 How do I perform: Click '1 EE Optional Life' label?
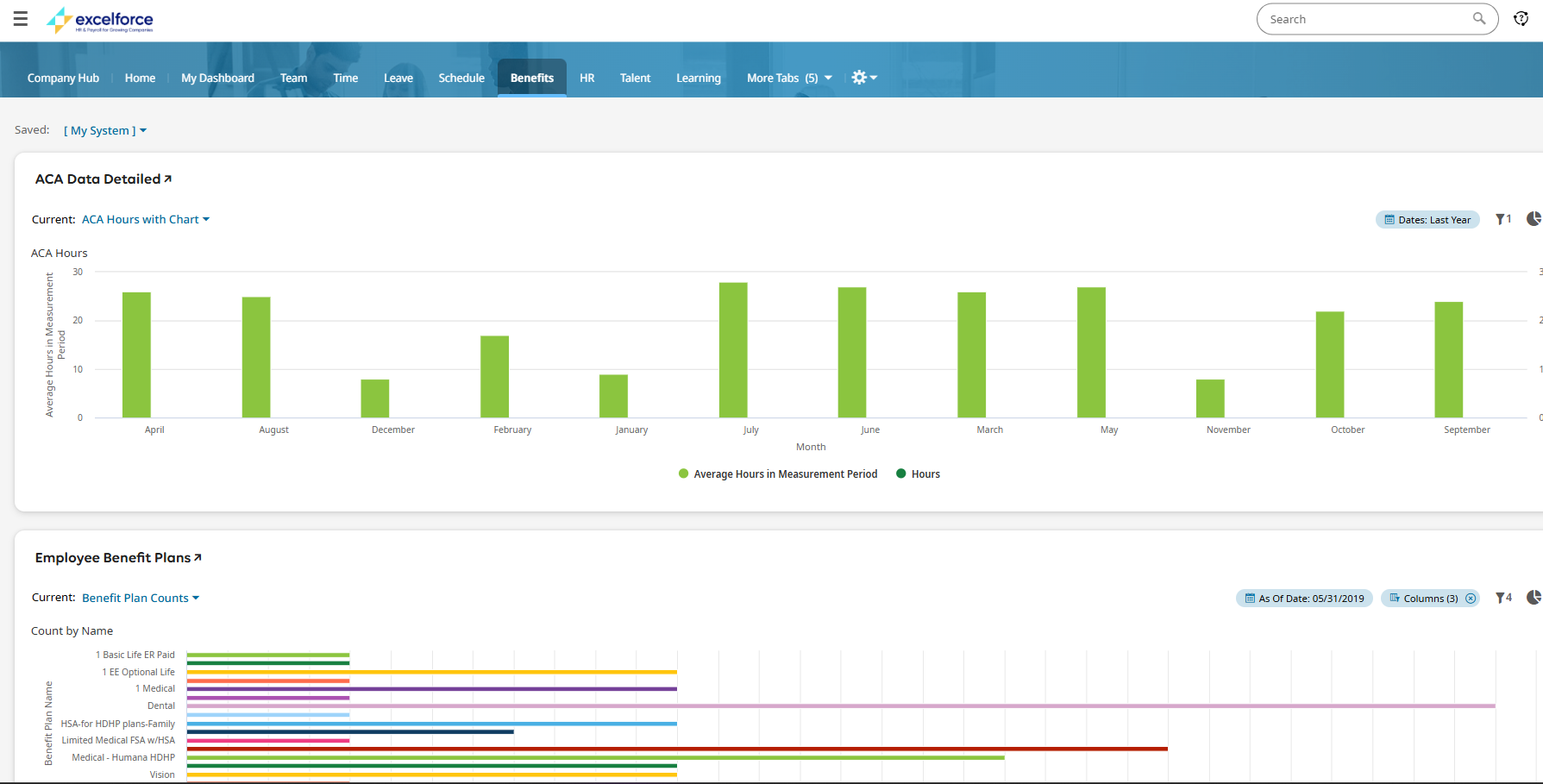tap(139, 672)
